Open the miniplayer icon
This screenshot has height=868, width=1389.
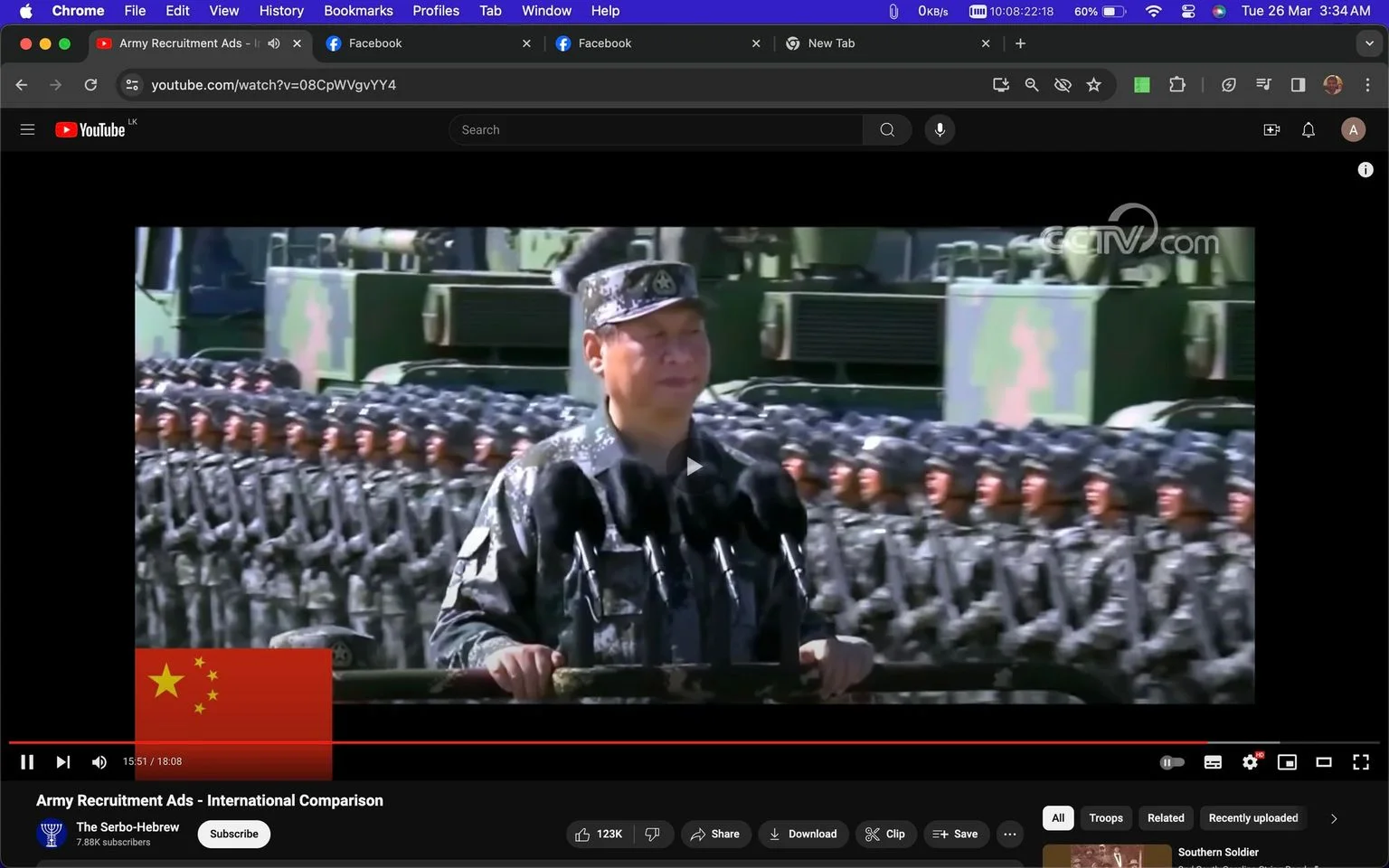click(1287, 762)
